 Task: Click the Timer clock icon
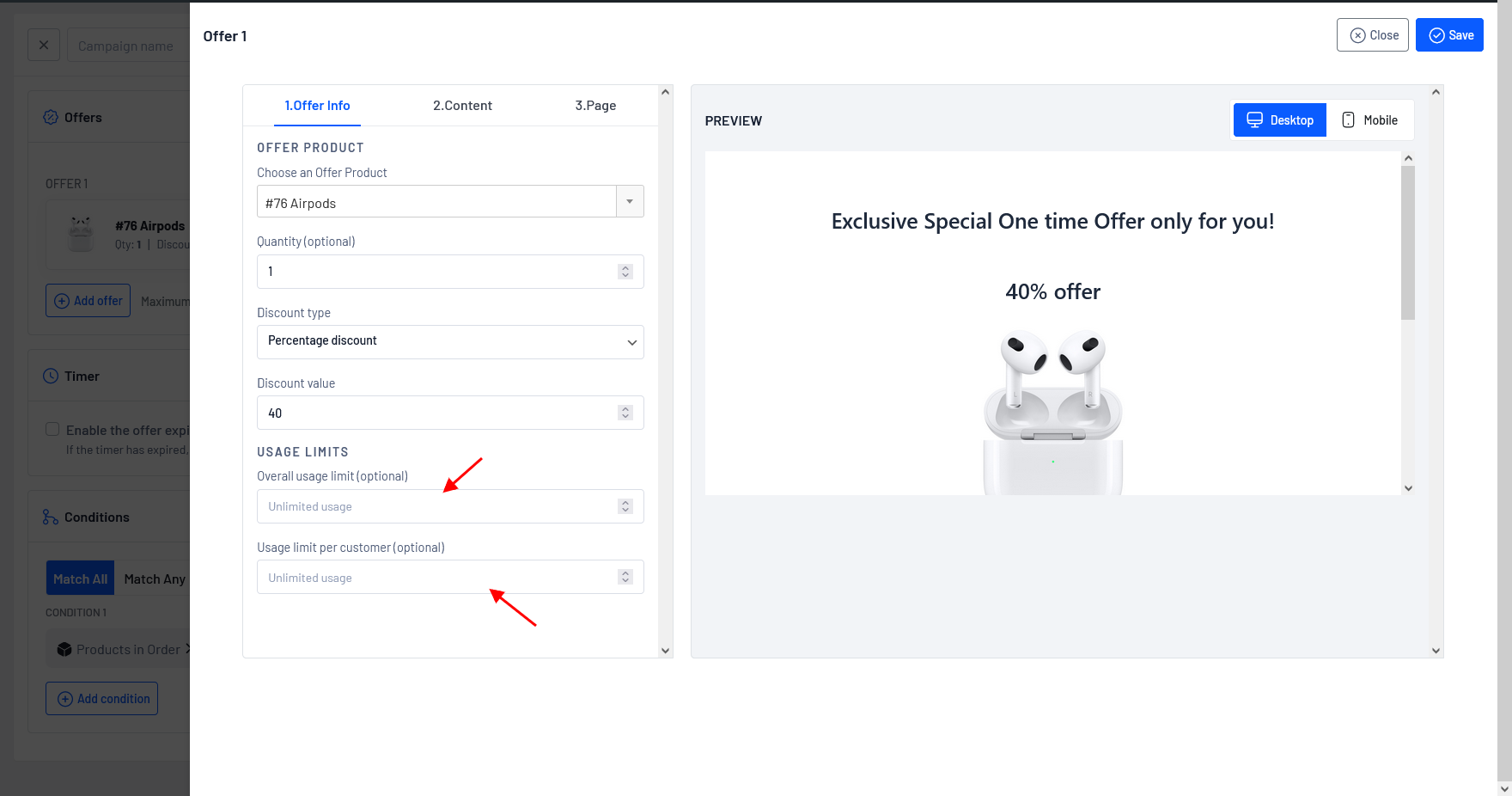pos(51,377)
